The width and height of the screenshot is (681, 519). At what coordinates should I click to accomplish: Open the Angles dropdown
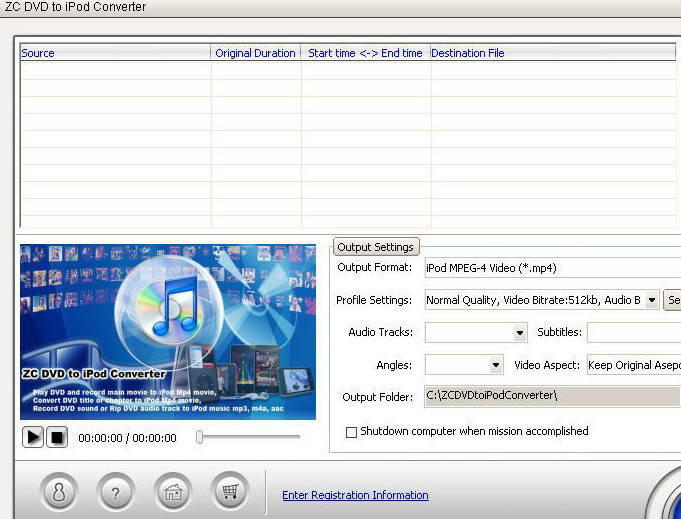point(464,365)
